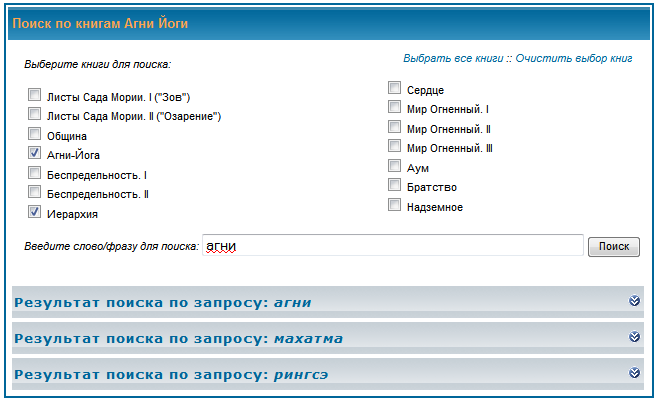The width and height of the screenshot is (658, 403).
Task: Select "Мир Огненный. III" checkbox
Action: pyautogui.click(x=395, y=147)
